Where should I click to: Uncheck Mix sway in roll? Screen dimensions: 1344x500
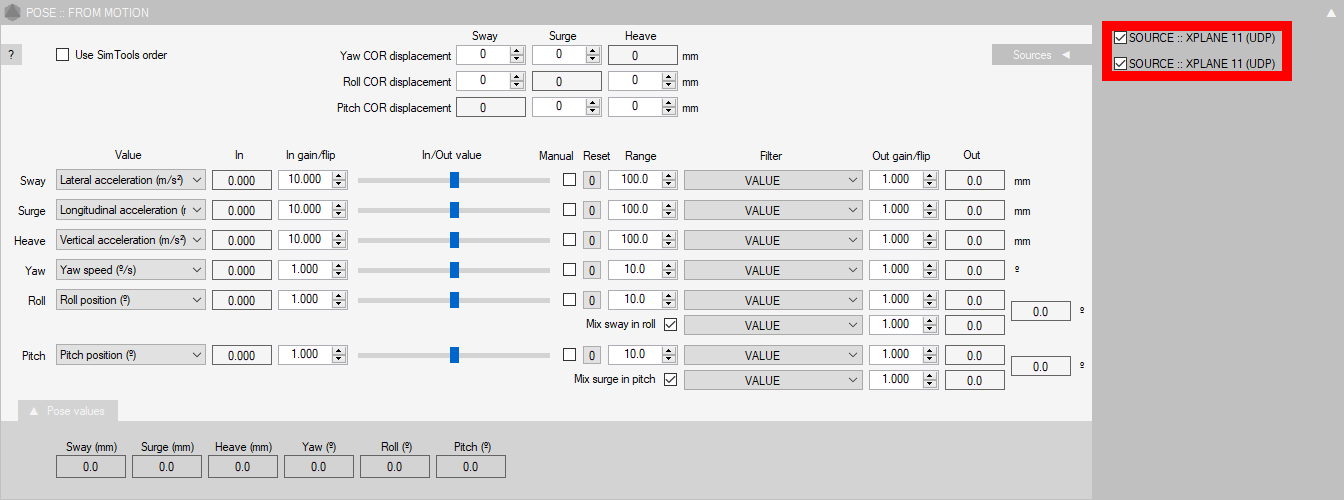[670, 324]
